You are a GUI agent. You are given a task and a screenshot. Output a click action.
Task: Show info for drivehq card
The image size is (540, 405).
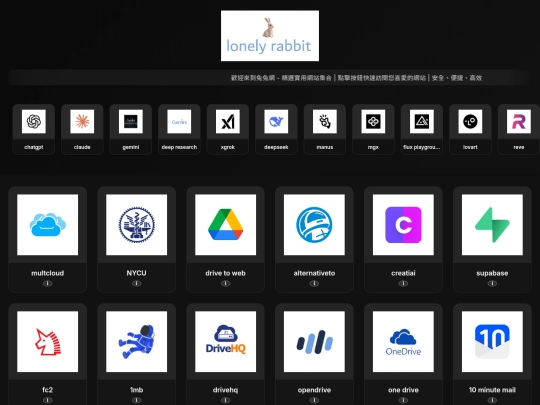(226, 400)
